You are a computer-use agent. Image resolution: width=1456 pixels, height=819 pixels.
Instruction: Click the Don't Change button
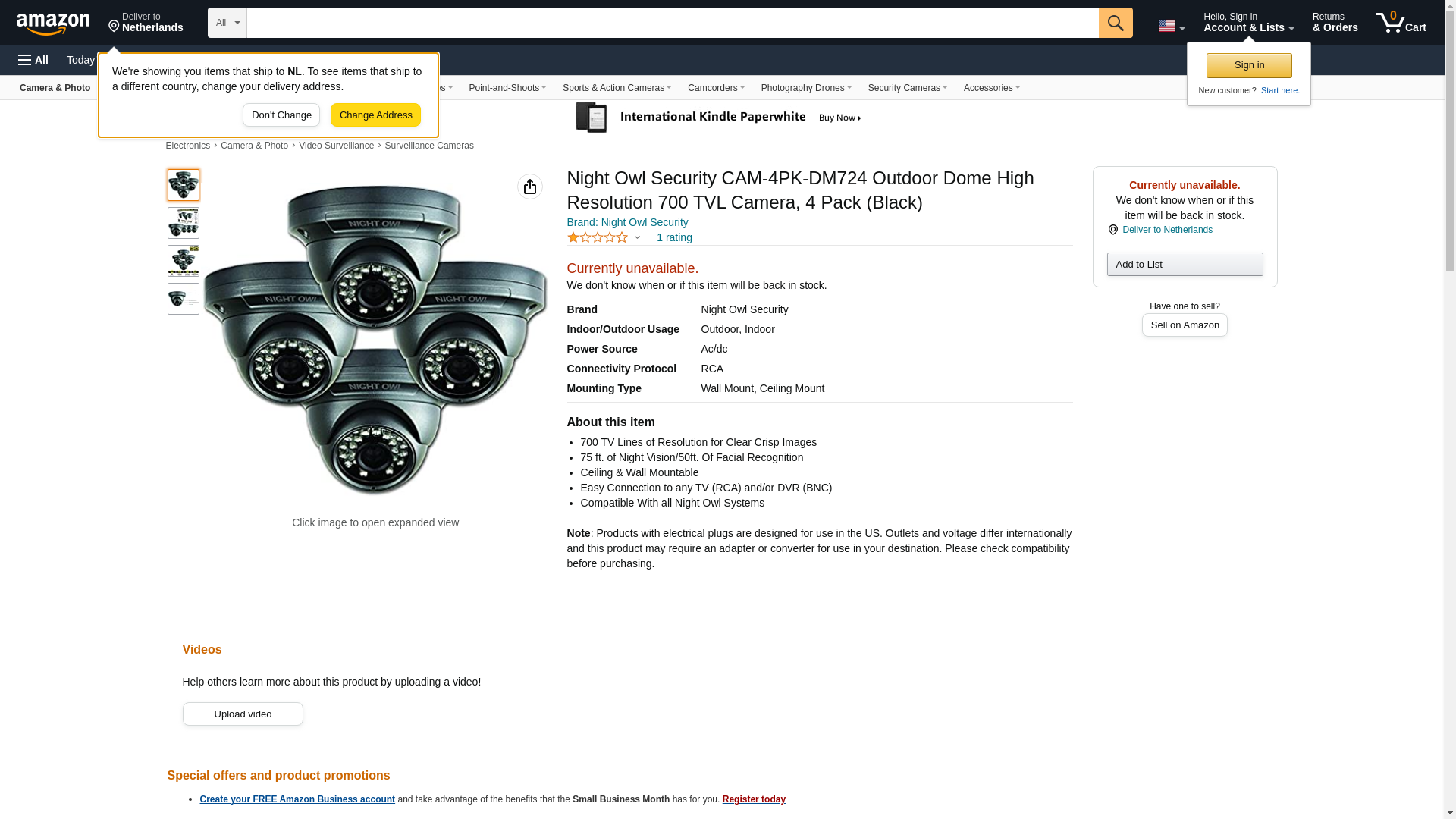[281, 115]
